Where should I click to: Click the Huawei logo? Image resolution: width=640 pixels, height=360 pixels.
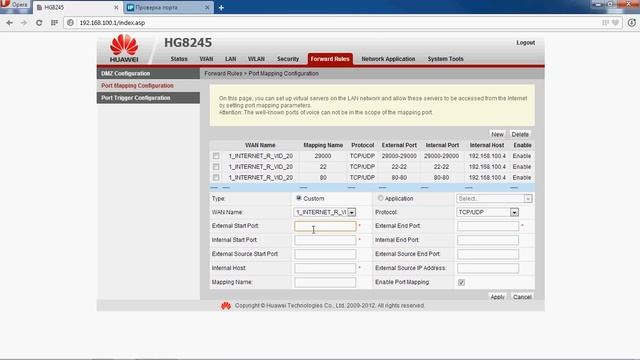124,49
